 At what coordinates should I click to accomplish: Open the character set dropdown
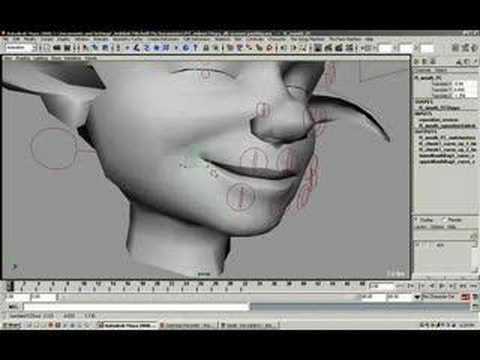[437, 296]
